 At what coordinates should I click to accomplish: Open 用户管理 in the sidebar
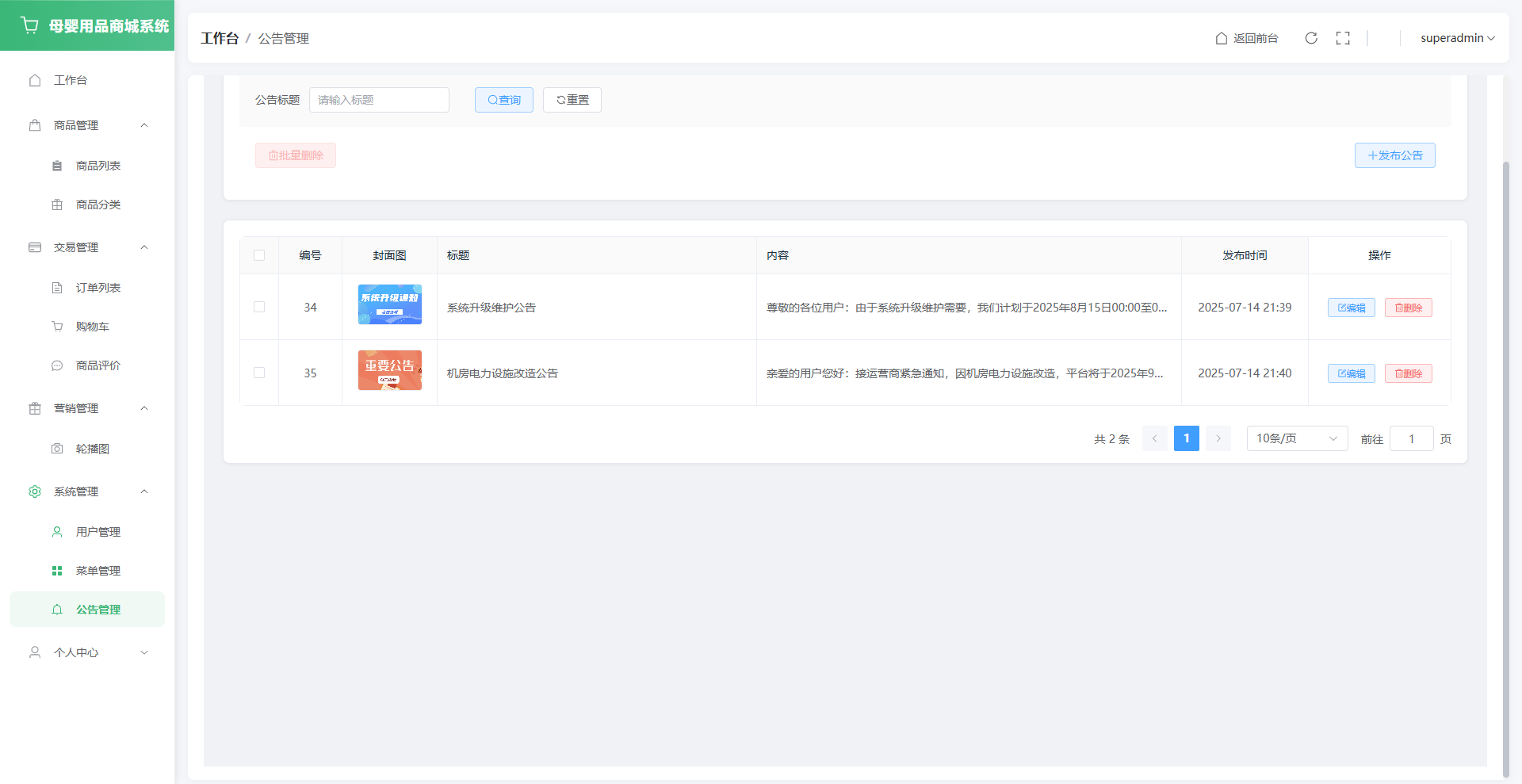pos(98,532)
